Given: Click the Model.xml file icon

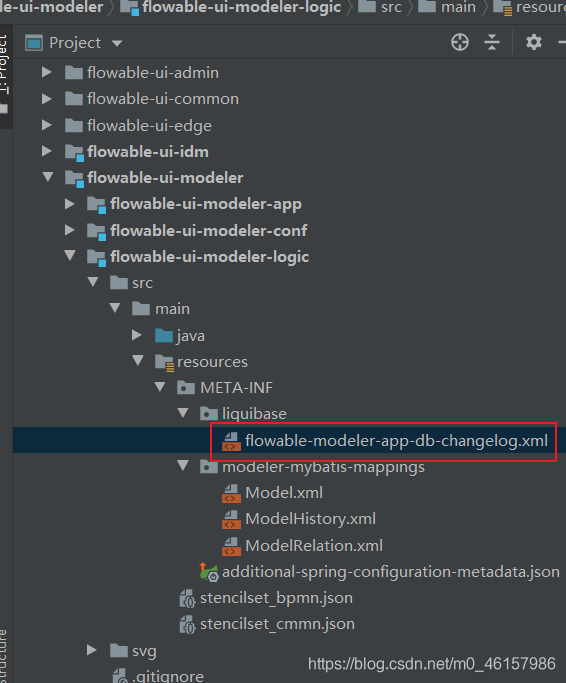Looking at the screenshot, I should pos(231,494).
